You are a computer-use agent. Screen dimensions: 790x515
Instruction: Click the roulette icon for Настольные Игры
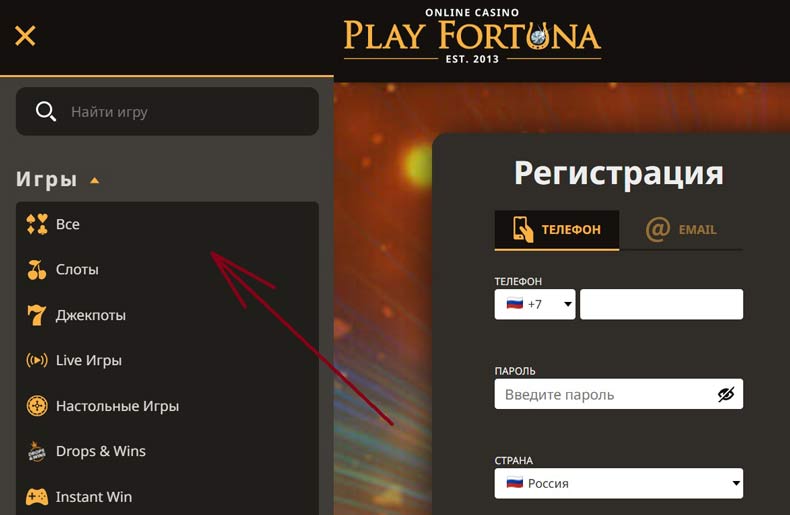(x=37, y=406)
